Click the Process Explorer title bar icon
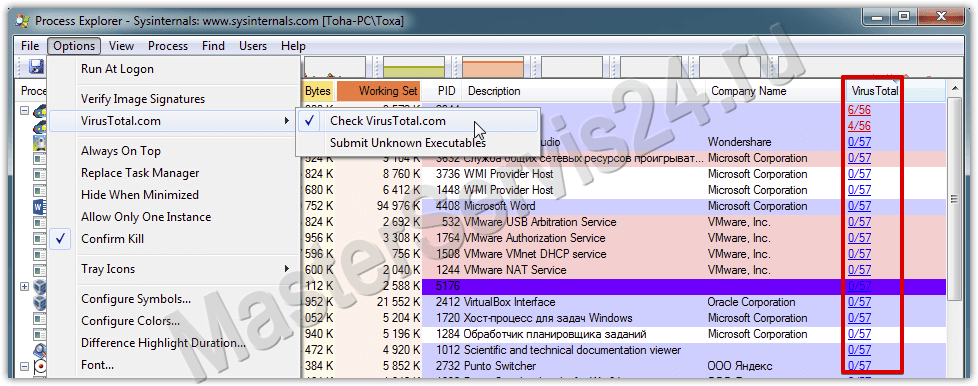978x386 pixels. (22, 21)
